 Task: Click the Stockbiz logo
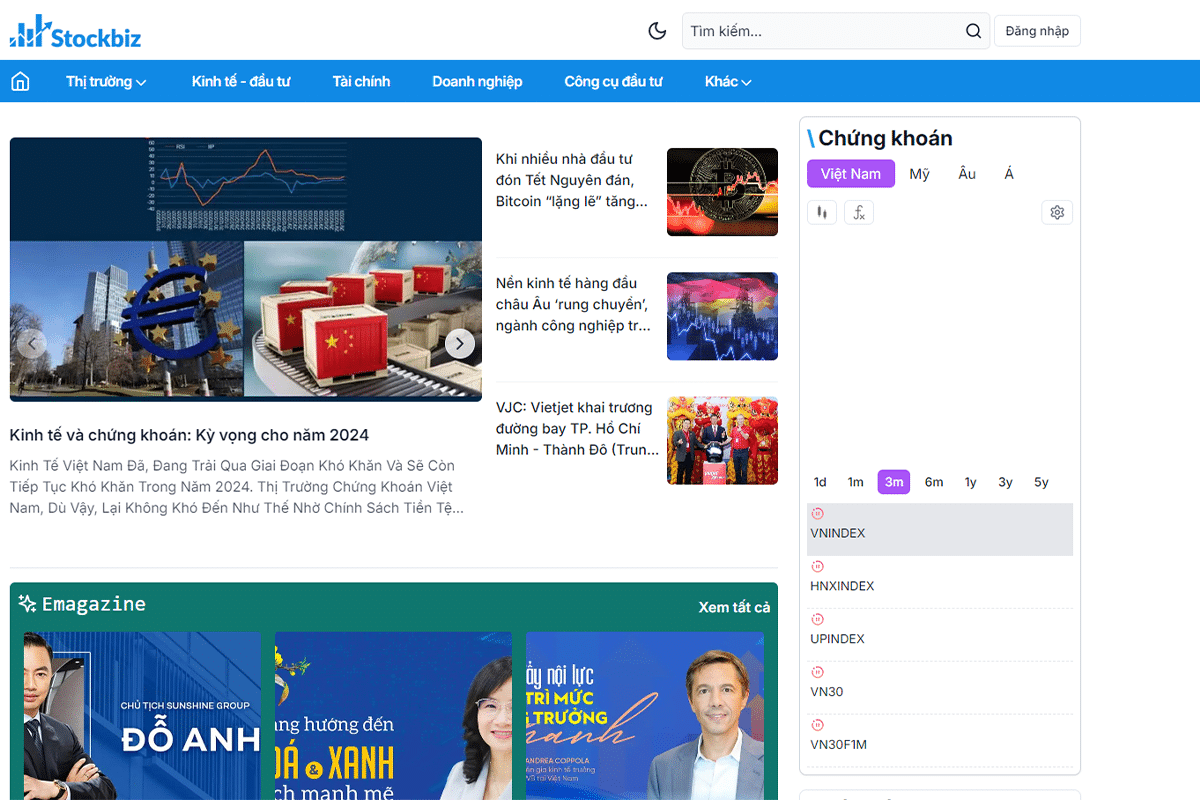tap(75, 33)
